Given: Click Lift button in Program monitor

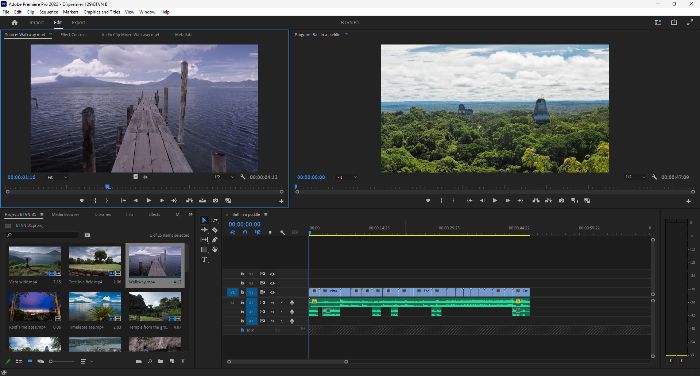Looking at the screenshot, I should point(536,201).
